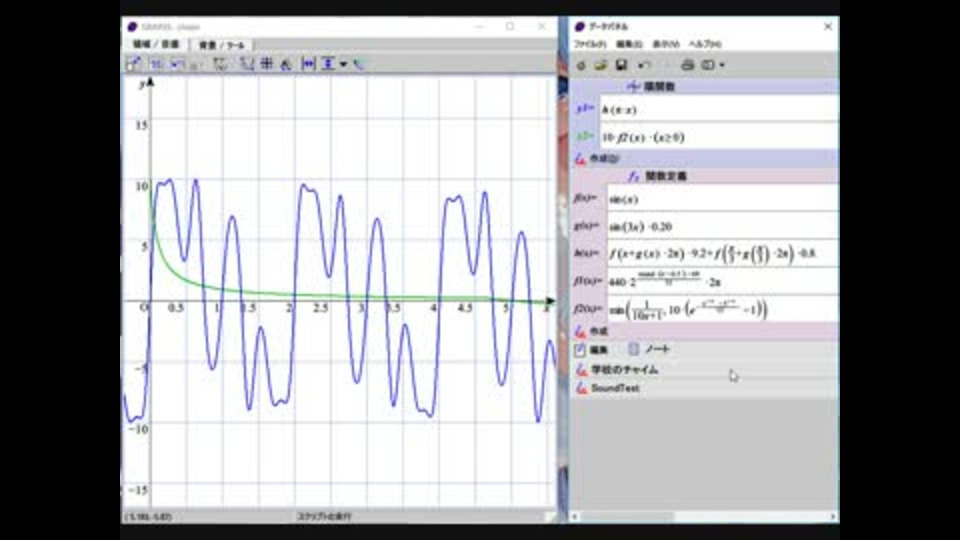This screenshot has height=540, width=960.
Task: Click the horizontal width-fit arrows icon
Action: [308, 64]
